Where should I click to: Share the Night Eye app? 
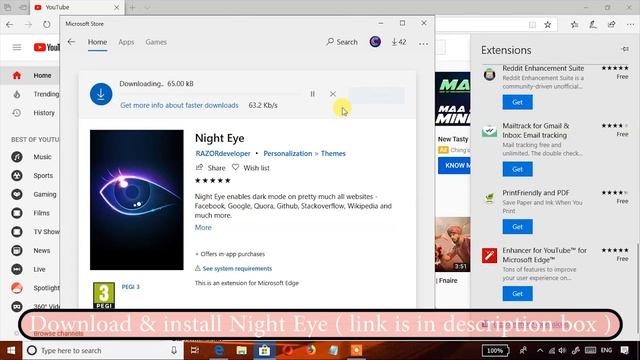point(211,168)
